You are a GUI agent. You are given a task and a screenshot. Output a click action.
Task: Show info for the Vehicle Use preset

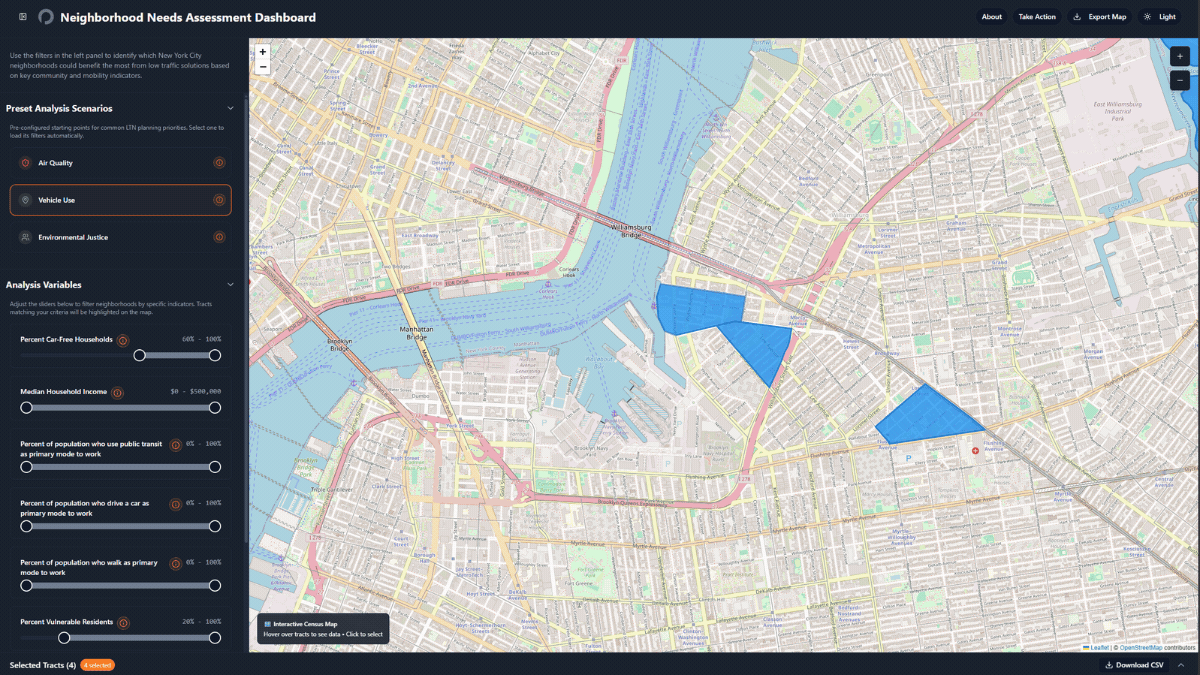pos(219,200)
